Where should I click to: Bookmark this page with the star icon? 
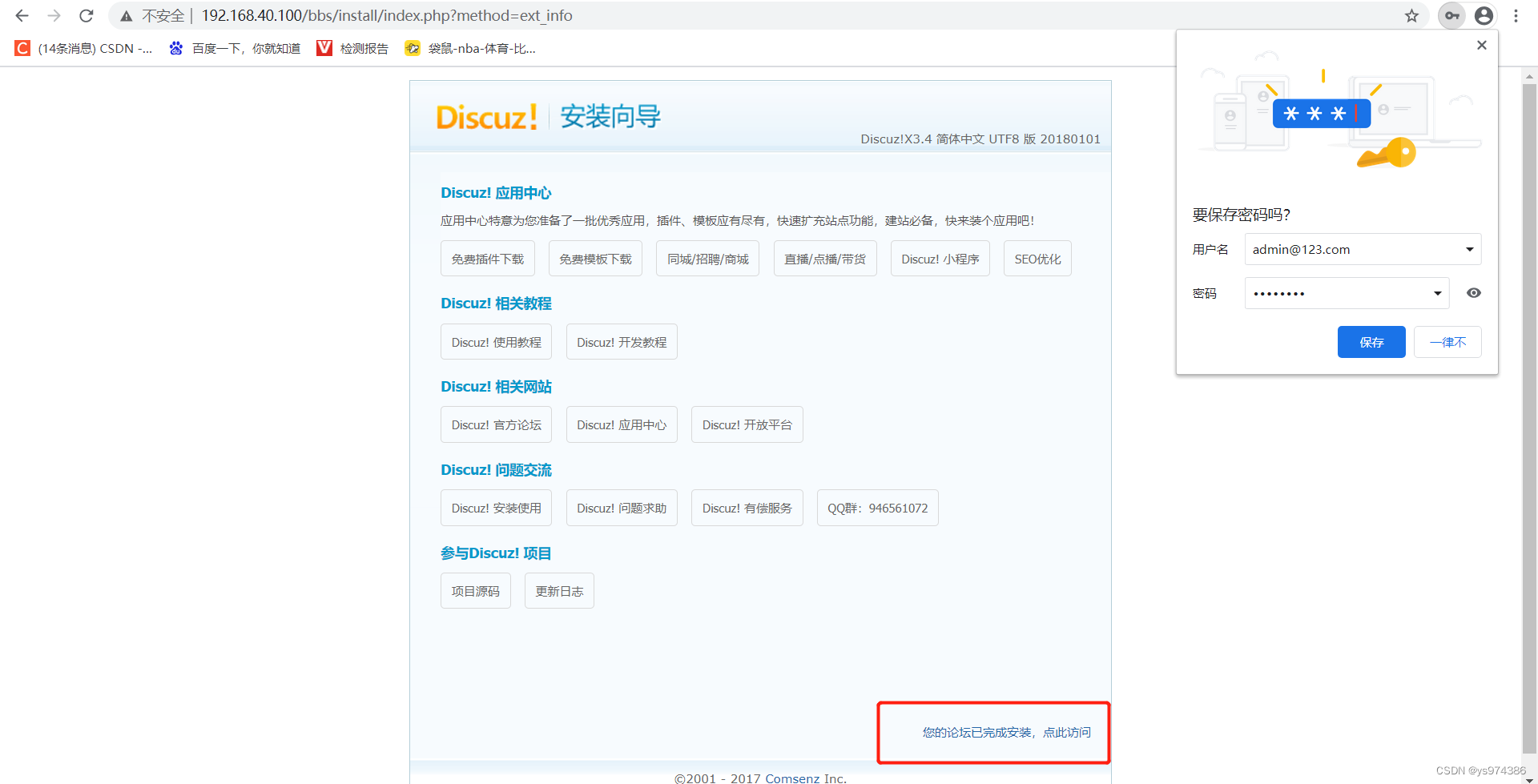[x=1411, y=15]
